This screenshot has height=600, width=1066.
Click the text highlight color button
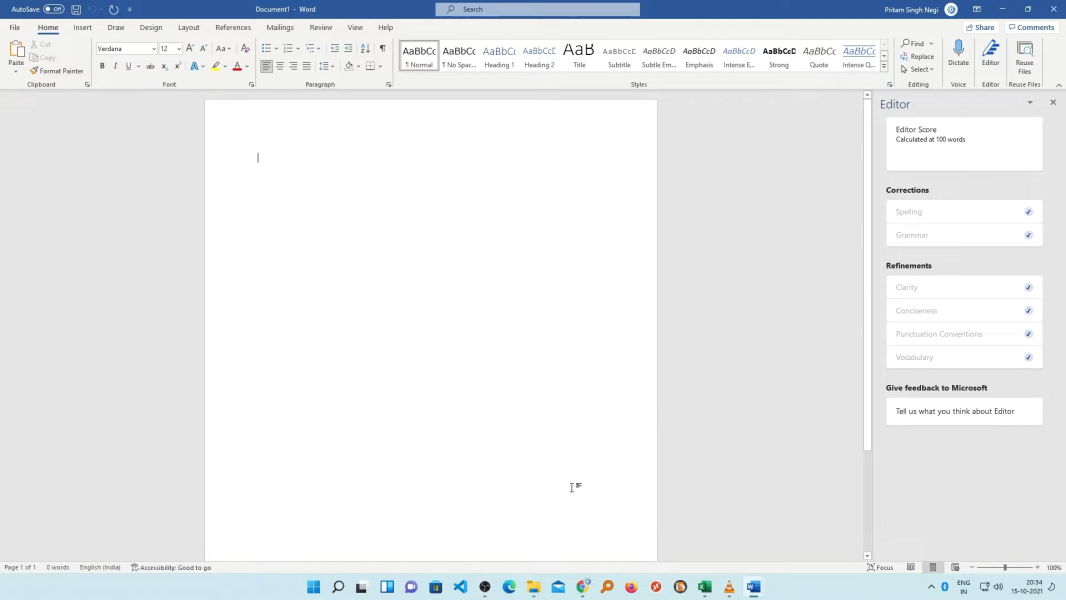pyautogui.click(x=216, y=66)
